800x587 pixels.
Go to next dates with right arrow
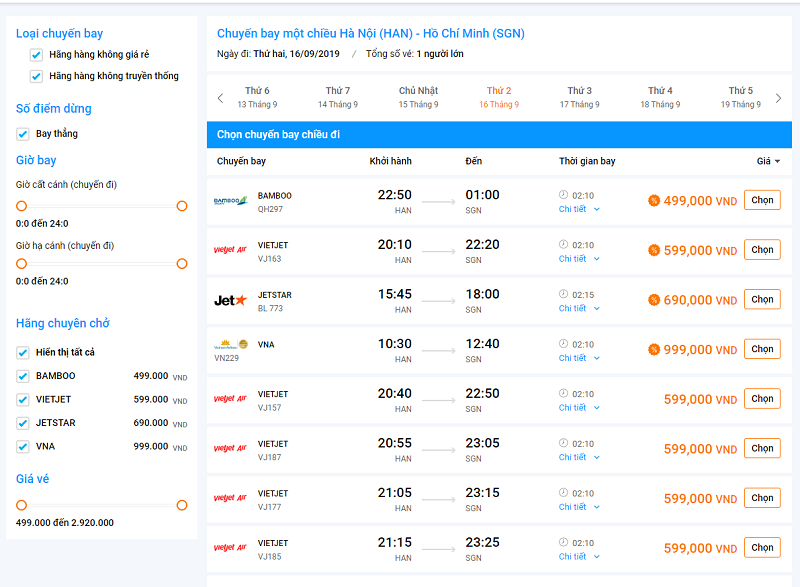point(778,98)
